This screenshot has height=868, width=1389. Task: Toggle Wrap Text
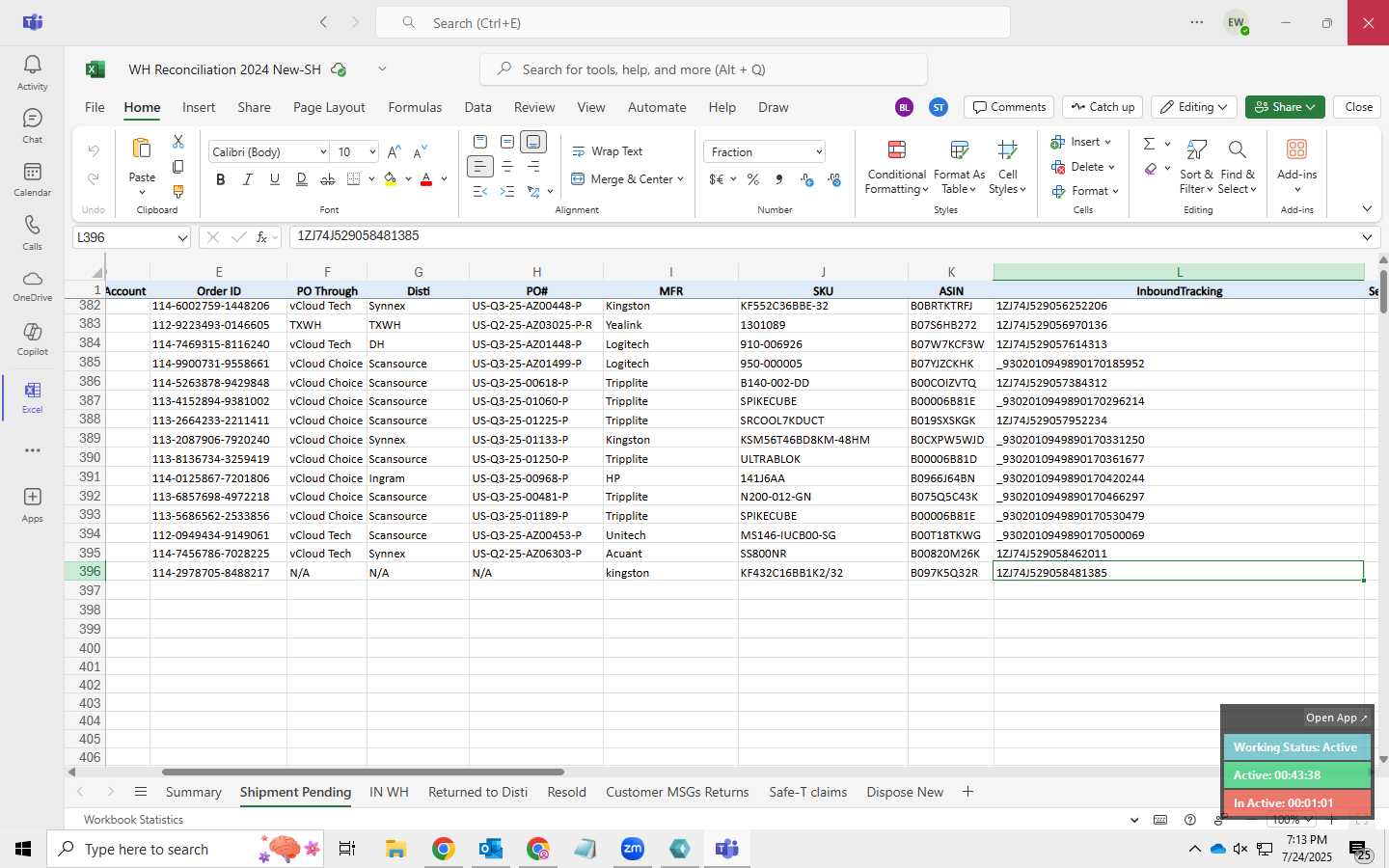point(608,151)
